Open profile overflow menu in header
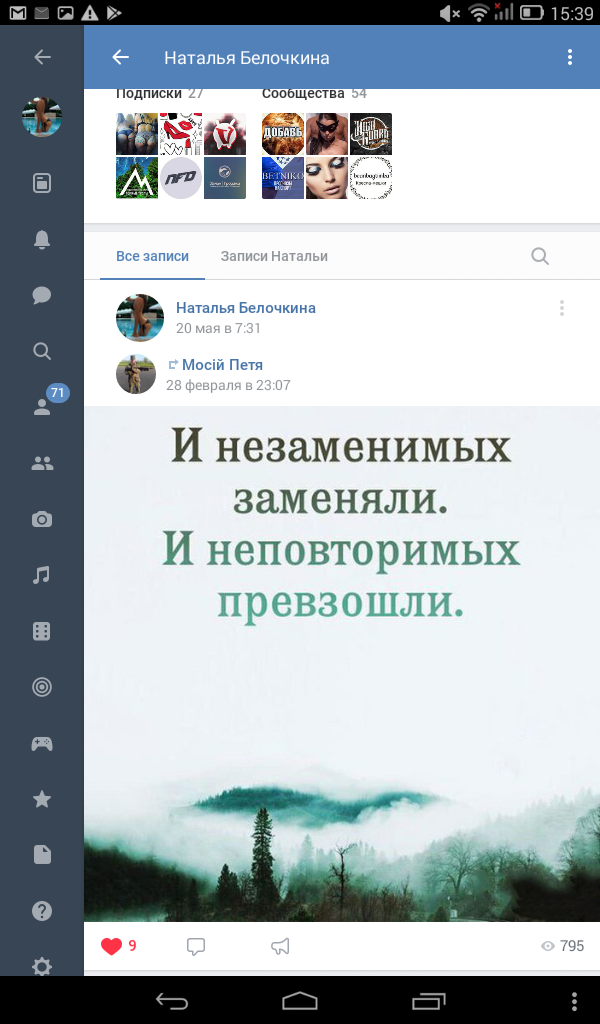Screen dimensions: 600x1024 tap(570, 57)
